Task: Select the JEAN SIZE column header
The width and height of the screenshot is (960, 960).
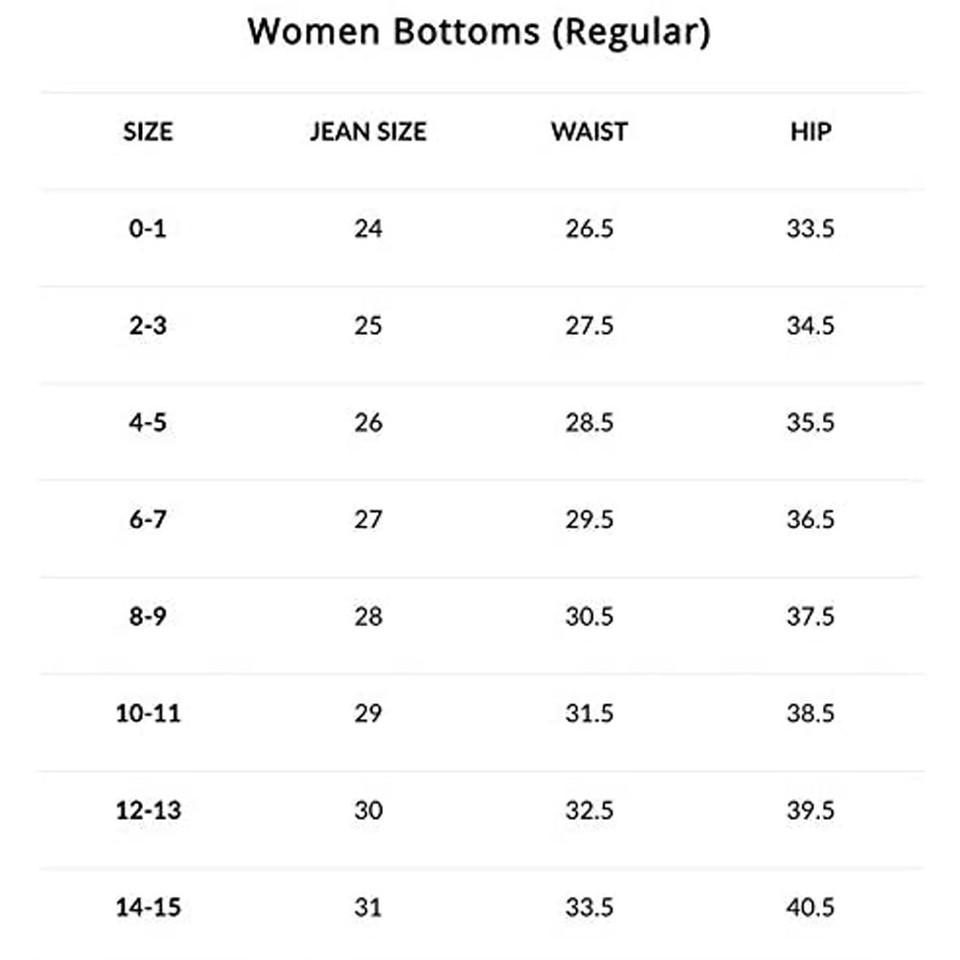Action: coord(368,132)
